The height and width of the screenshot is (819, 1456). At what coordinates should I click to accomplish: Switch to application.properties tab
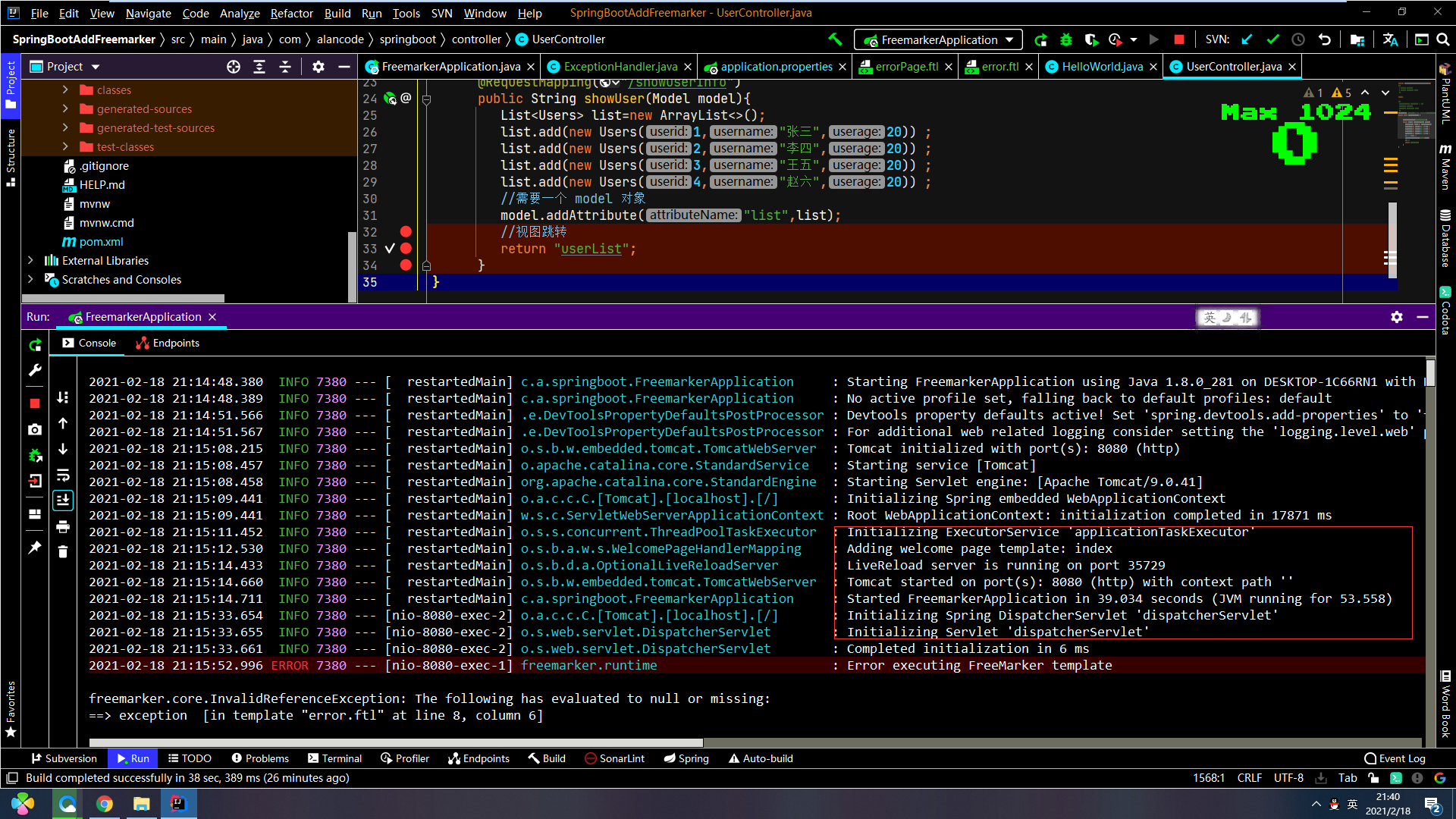(x=775, y=67)
